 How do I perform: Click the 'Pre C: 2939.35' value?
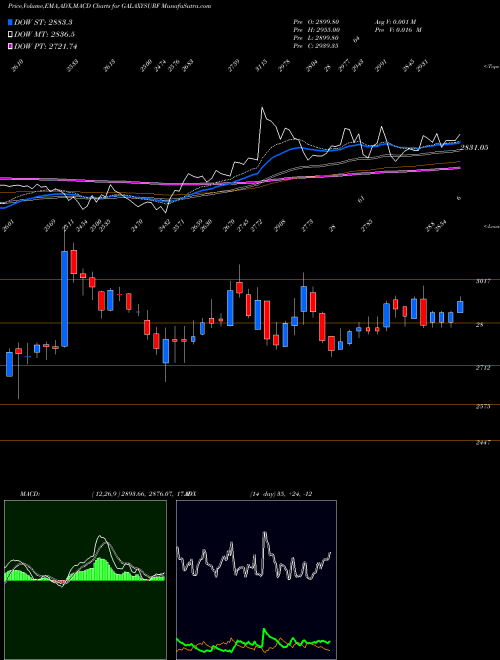pos(316,46)
